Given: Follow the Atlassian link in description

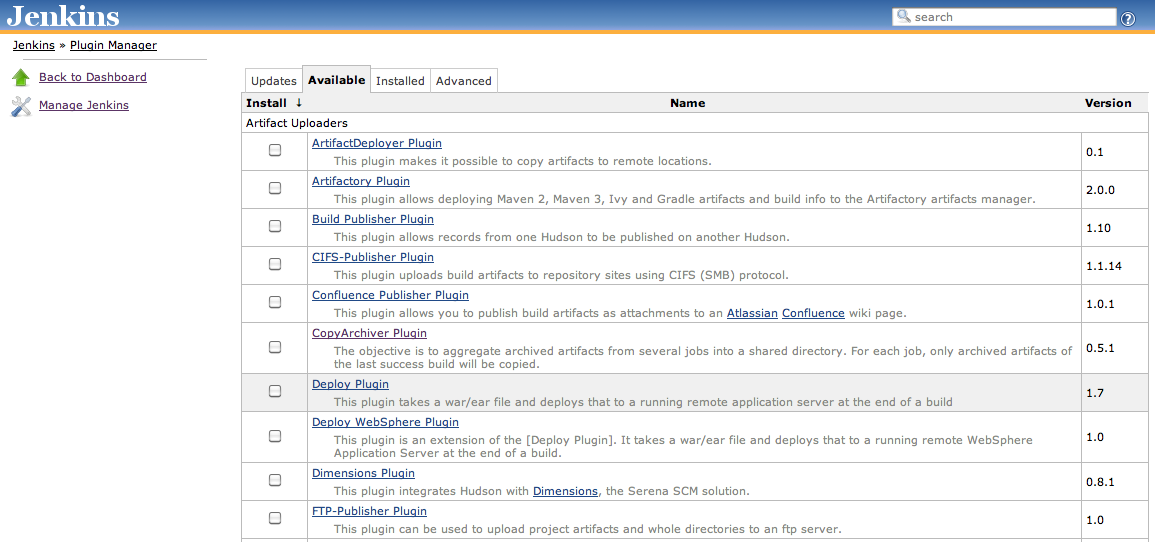Looking at the screenshot, I should 752,313.
